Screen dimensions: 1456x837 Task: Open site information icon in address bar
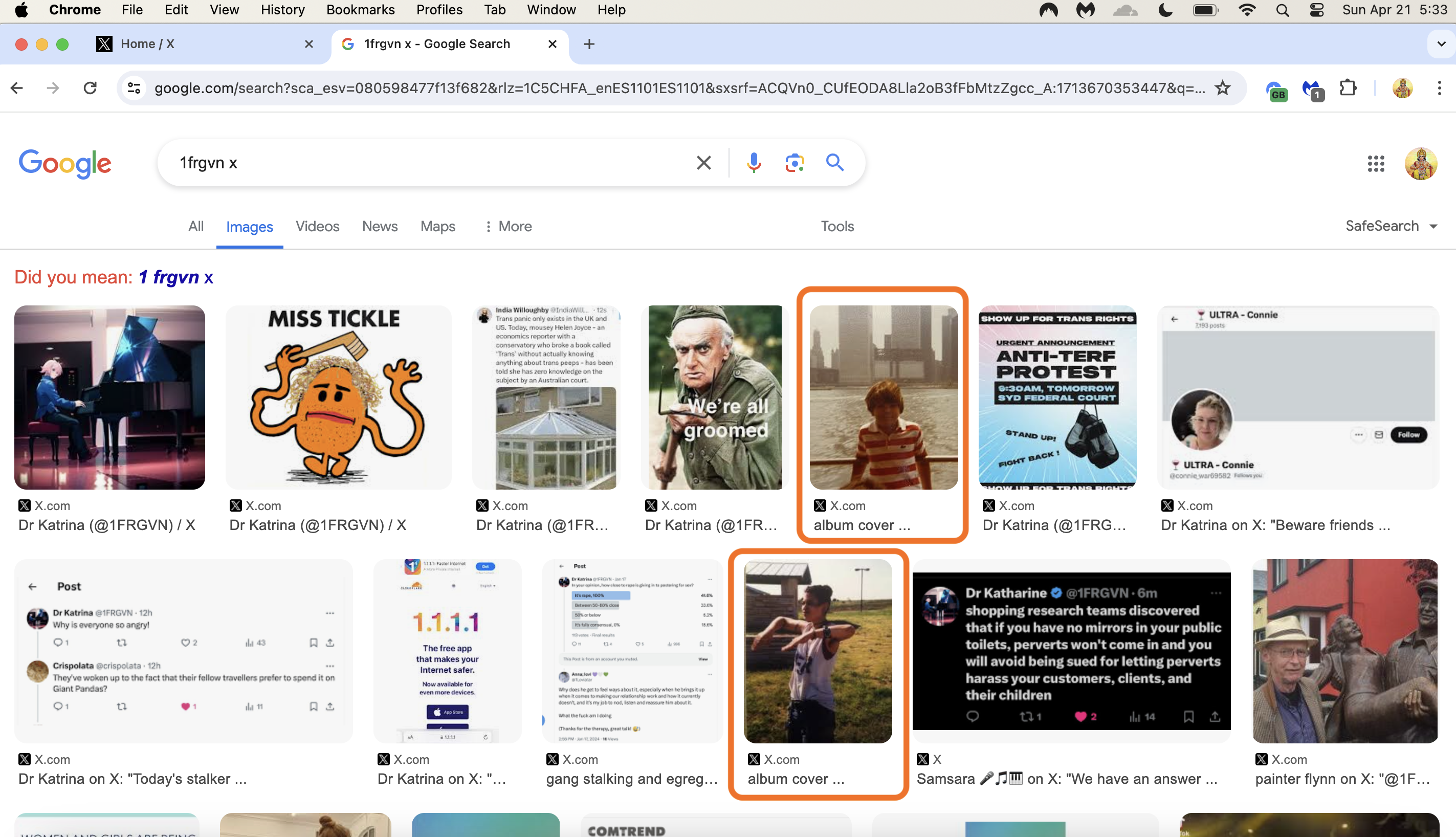coord(134,88)
